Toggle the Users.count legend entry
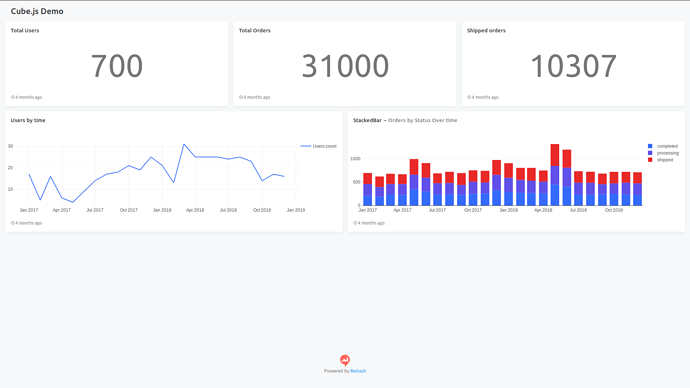Viewport: 690px width, 388px height. (x=319, y=146)
